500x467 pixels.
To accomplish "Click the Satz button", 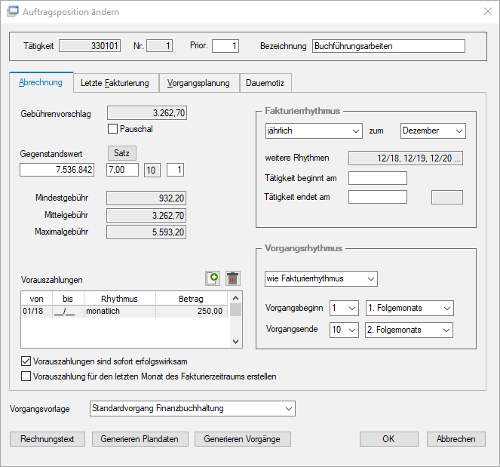I will [x=122, y=153].
